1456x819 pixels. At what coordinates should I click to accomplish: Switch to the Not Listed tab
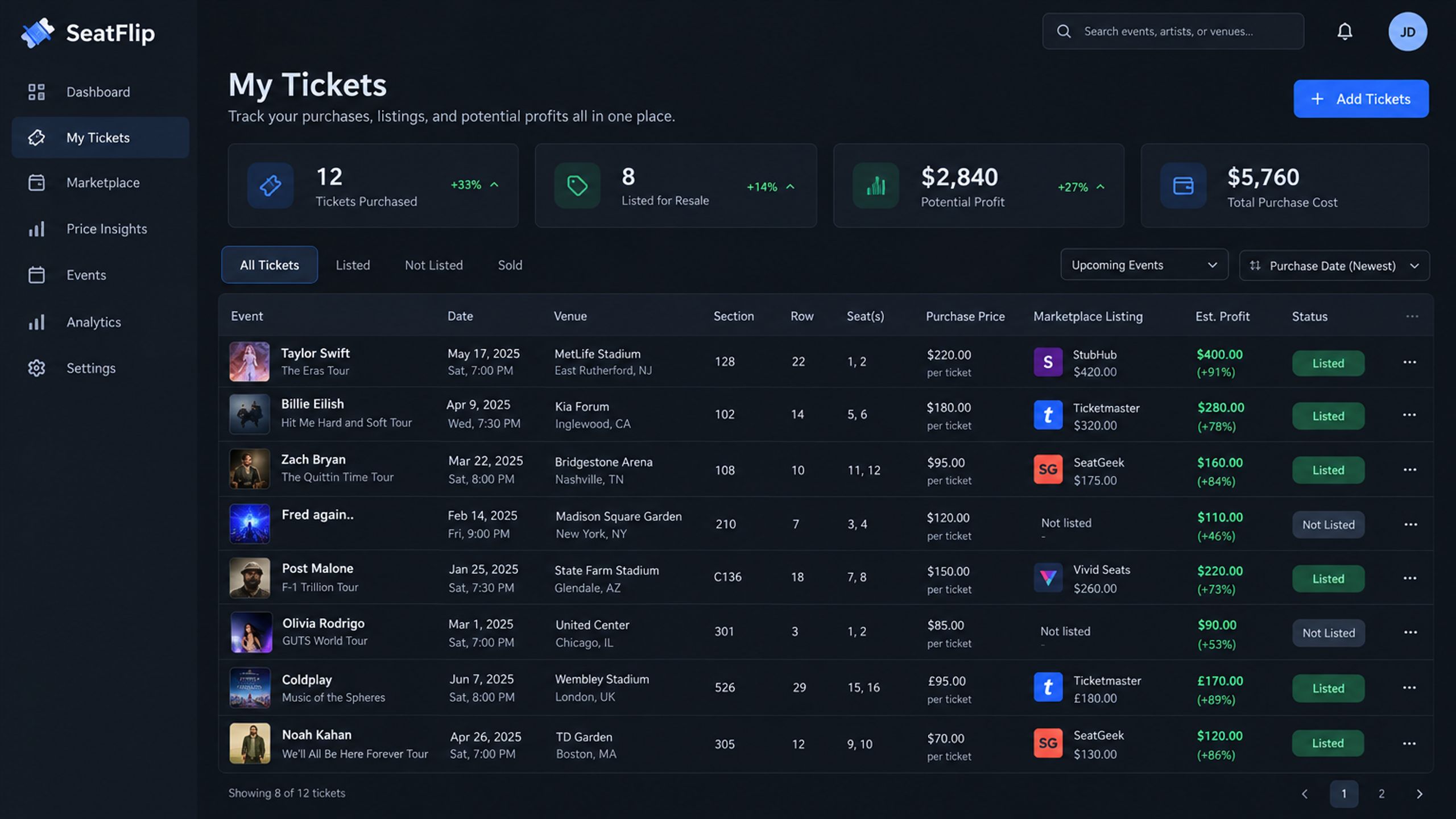[433, 265]
